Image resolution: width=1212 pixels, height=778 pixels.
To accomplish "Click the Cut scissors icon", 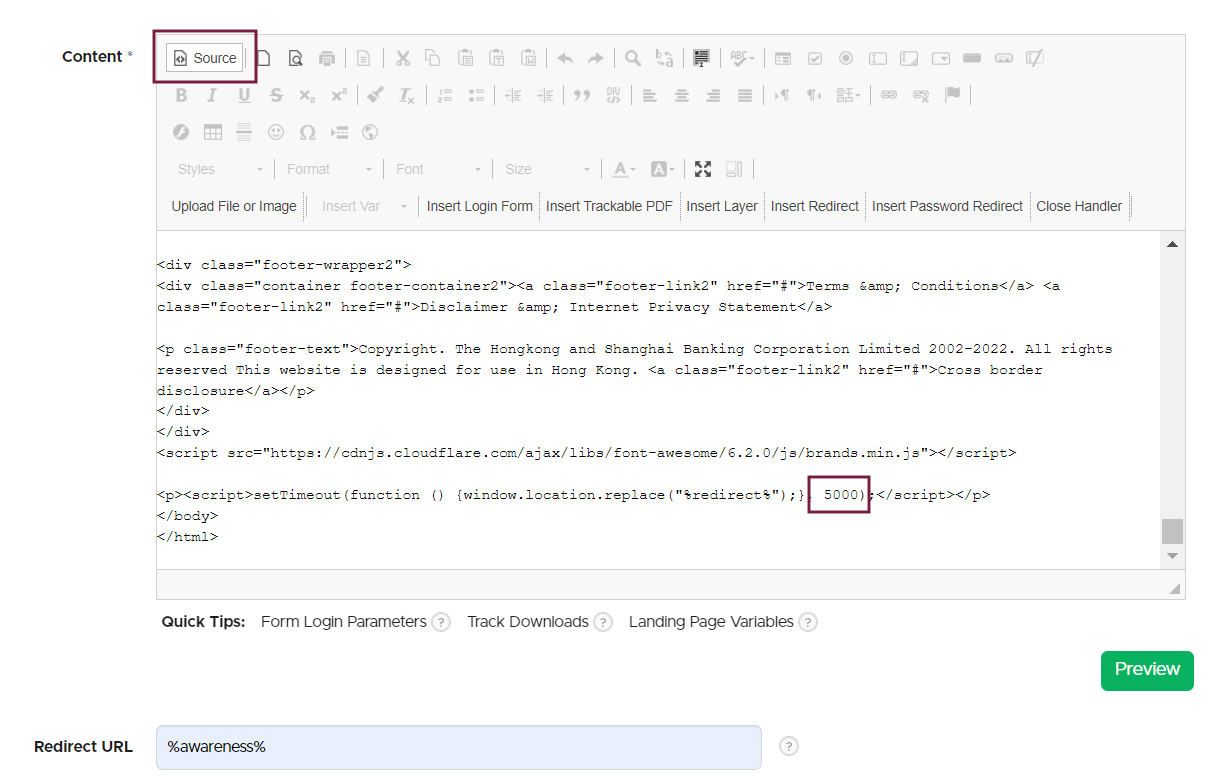I will (402, 58).
